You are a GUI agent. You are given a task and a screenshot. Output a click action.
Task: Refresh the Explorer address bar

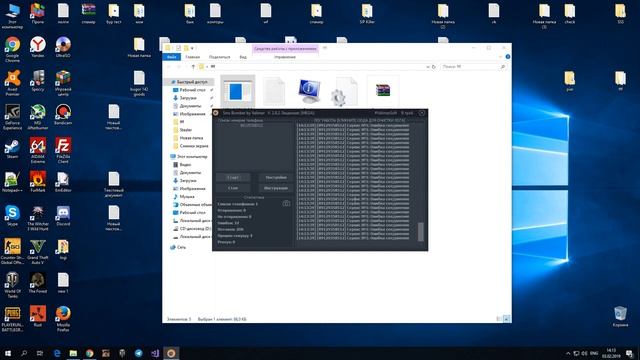tap(434, 67)
